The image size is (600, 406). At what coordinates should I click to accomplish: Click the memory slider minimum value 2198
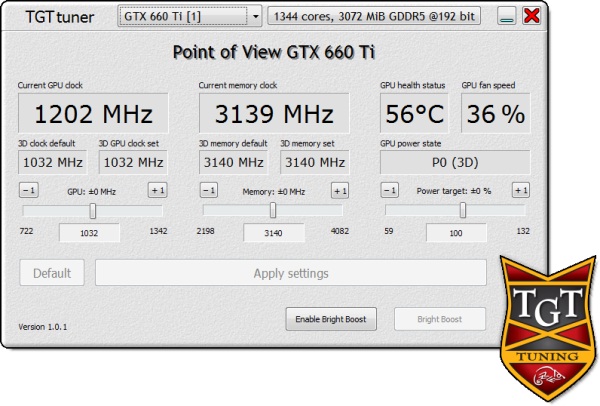(205, 231)
